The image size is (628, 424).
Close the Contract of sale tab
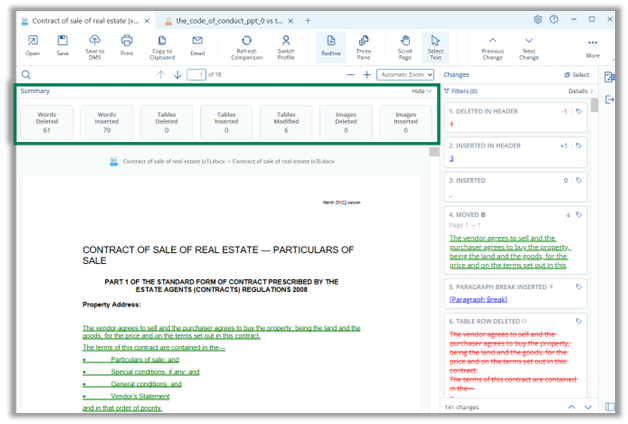pyautogui.click(x=147, y=21)
